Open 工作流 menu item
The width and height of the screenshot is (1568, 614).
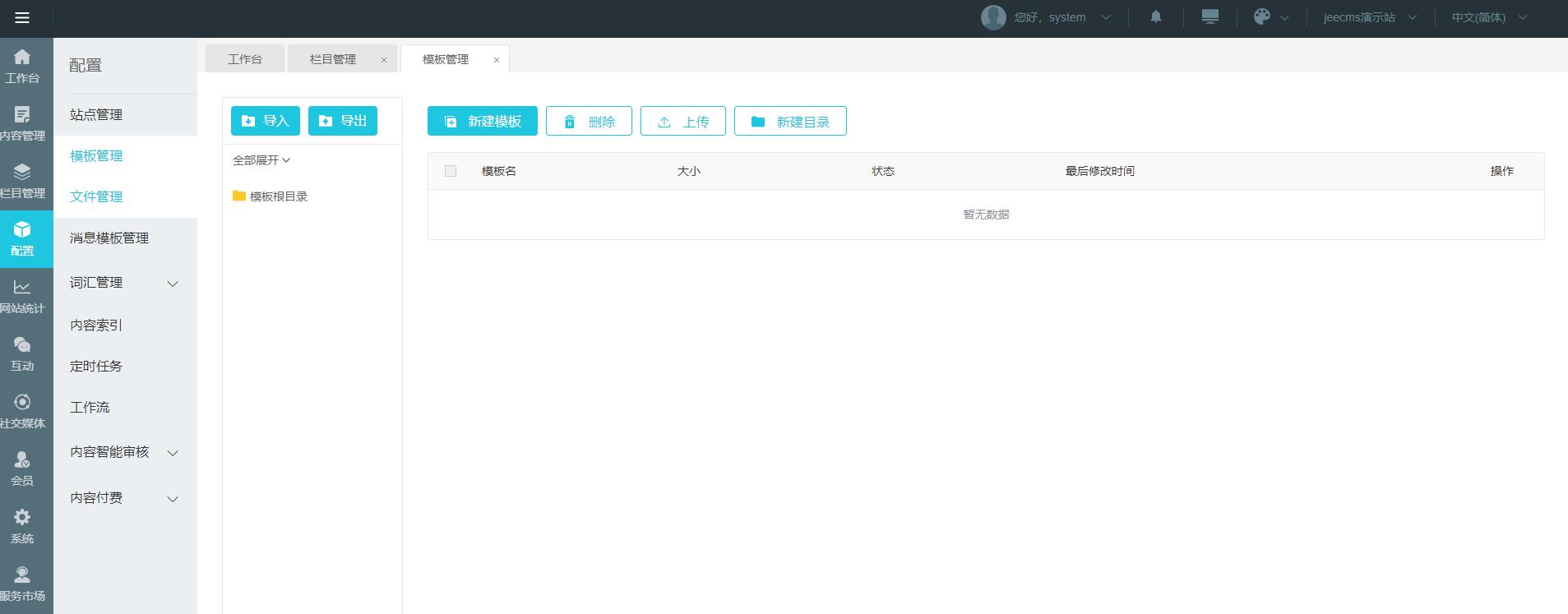tap(125, 408)
